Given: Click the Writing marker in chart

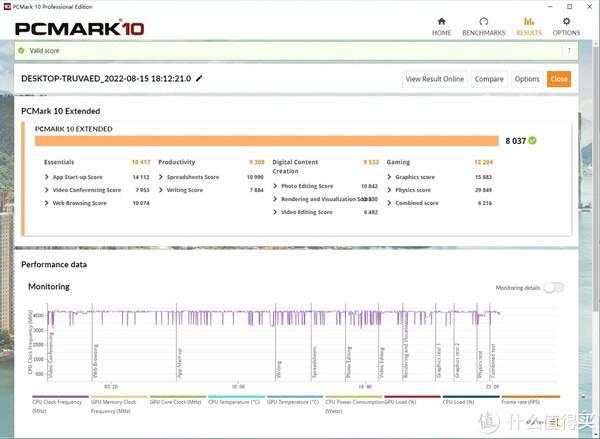Looking at the screenshot, I should click(279, 369).
